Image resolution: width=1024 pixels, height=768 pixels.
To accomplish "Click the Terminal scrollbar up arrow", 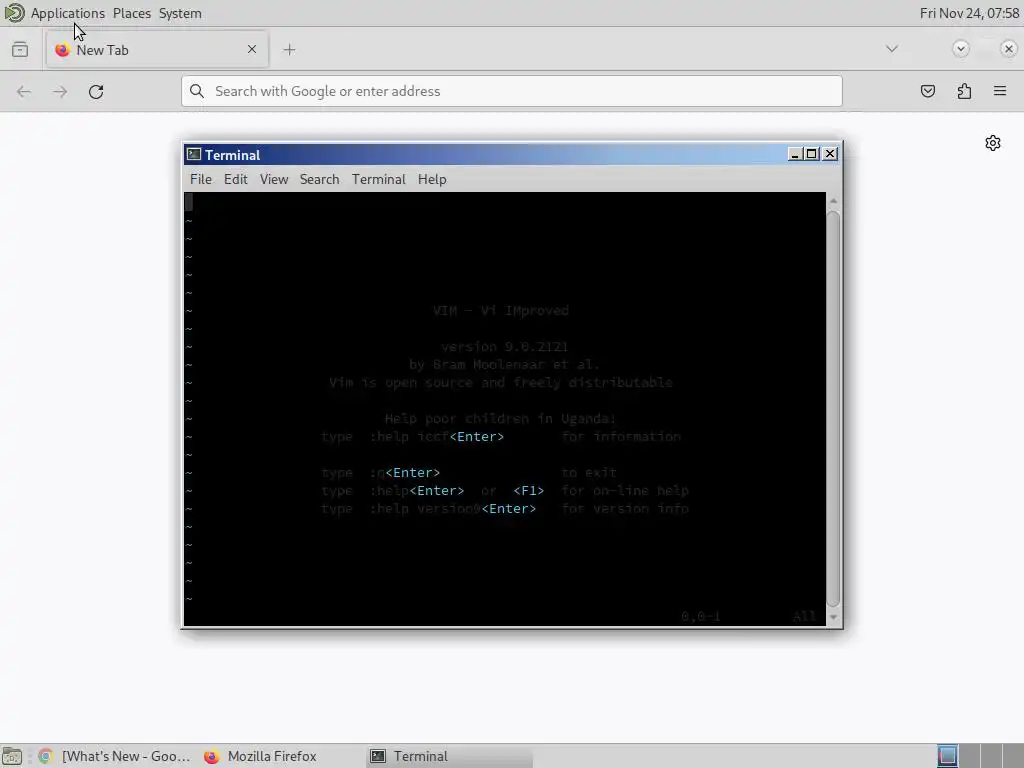I will [833, 201].
